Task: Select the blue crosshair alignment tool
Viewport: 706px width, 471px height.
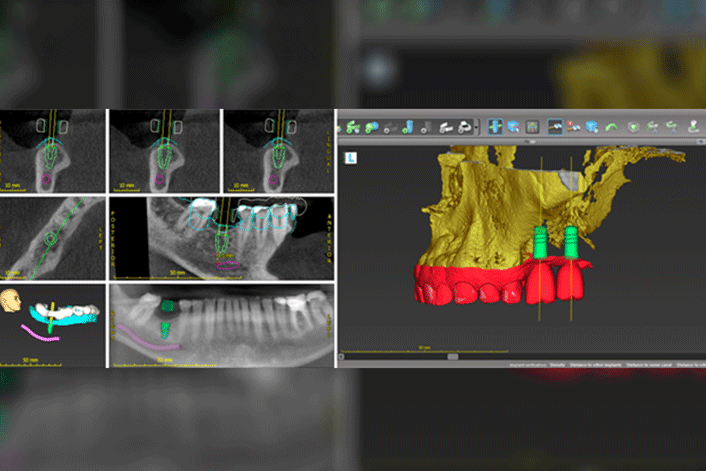Action: point(495,127)
